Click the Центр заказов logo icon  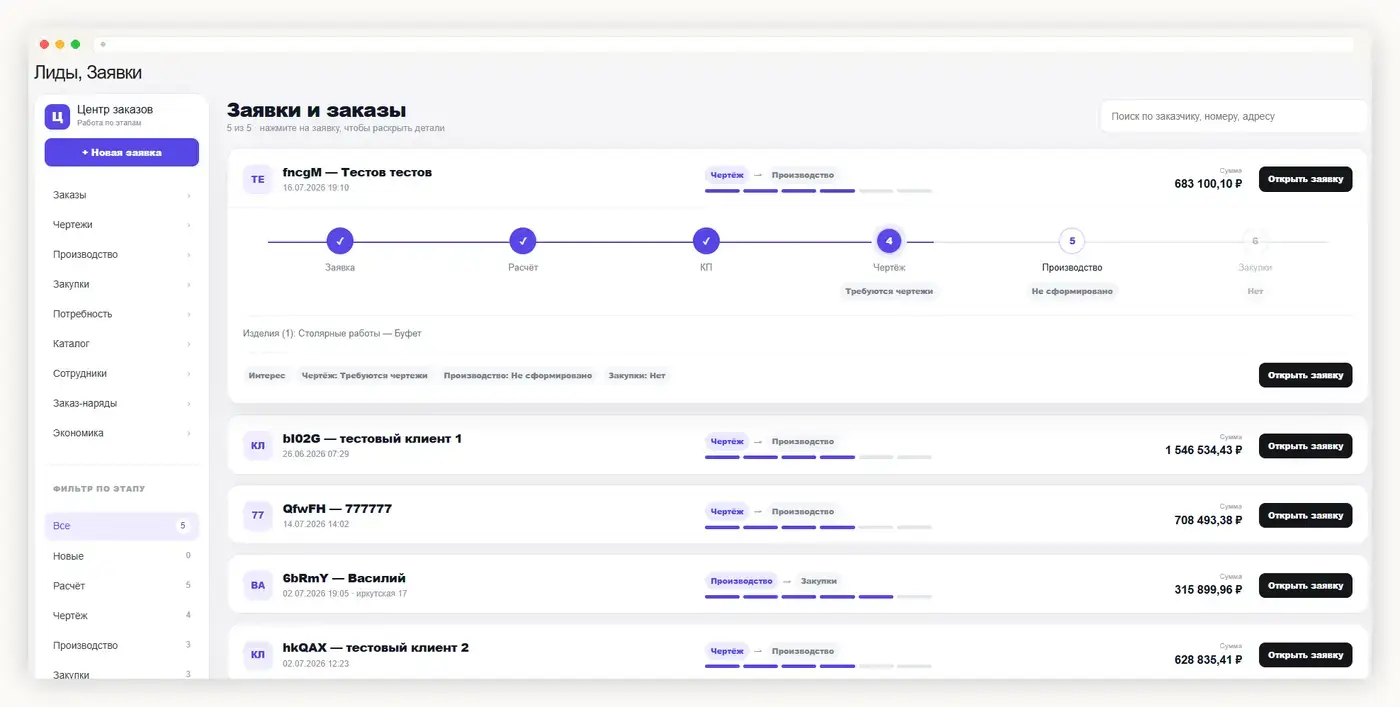pos(57,116)
